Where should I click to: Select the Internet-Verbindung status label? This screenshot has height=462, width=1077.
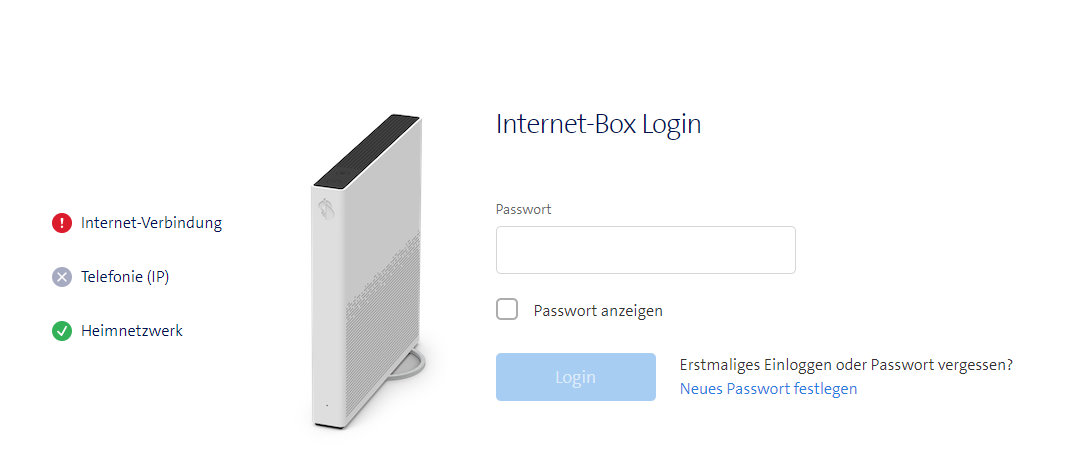151,223
